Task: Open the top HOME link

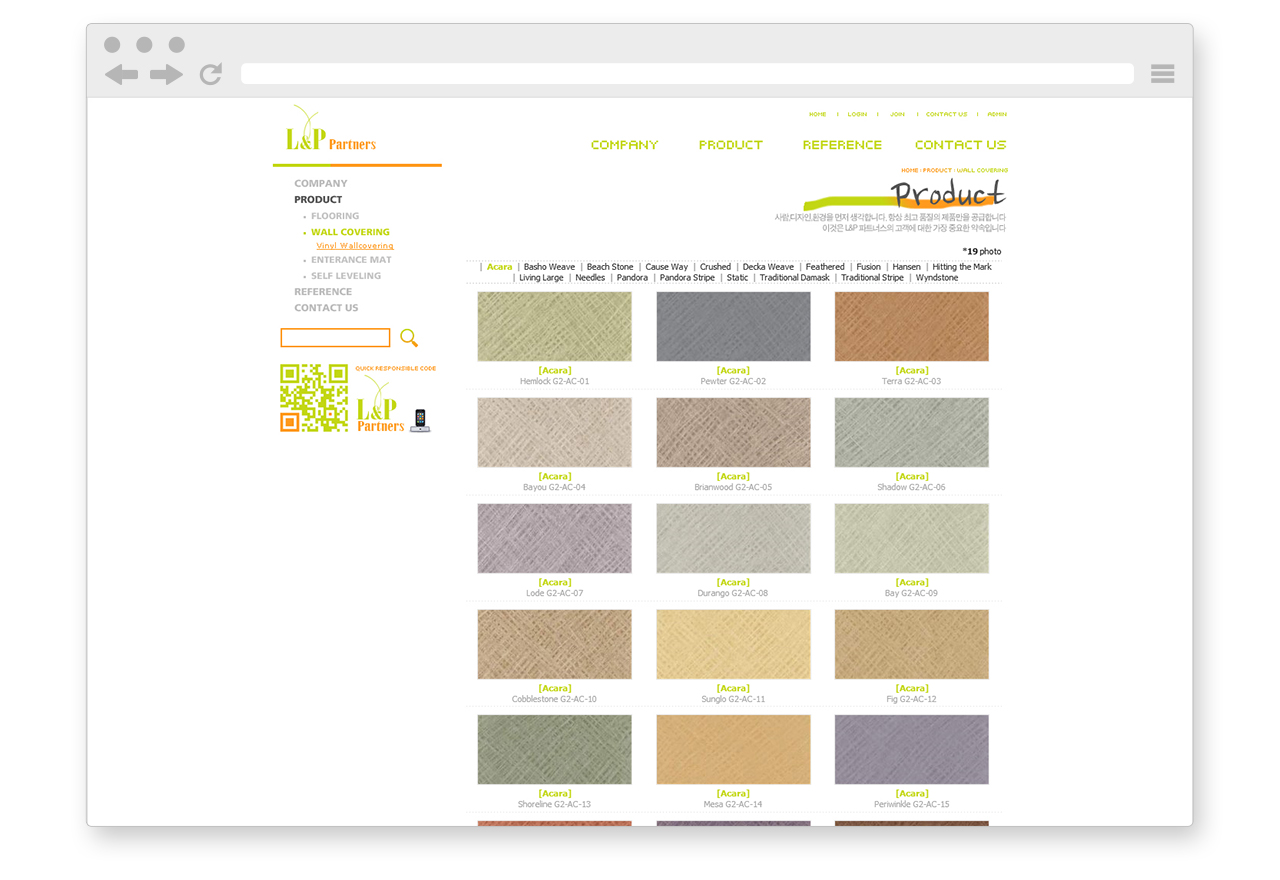Action: 817,114
